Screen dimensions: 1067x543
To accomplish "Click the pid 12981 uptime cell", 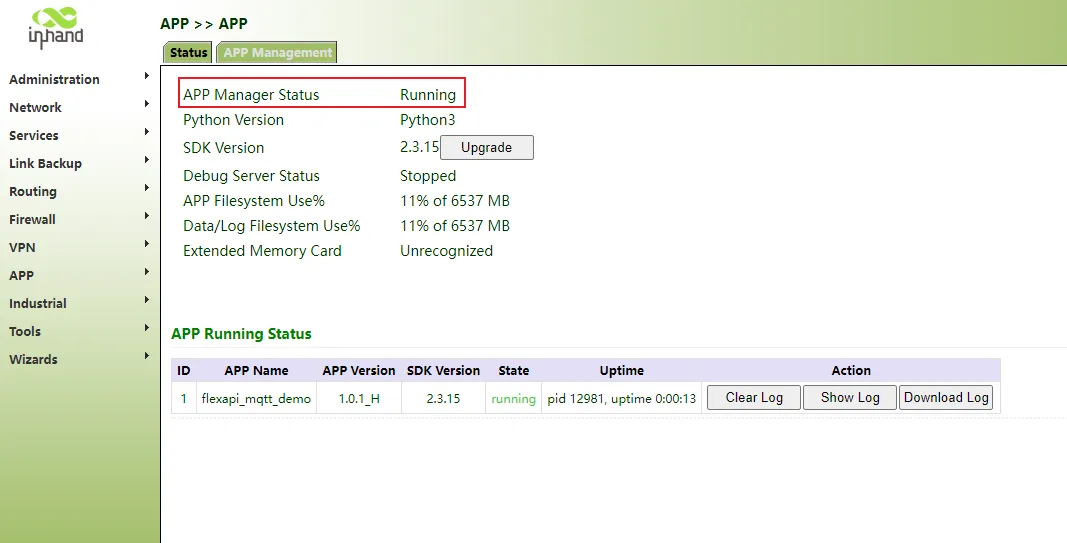I will pyautogui.click(x=621, y=399).
